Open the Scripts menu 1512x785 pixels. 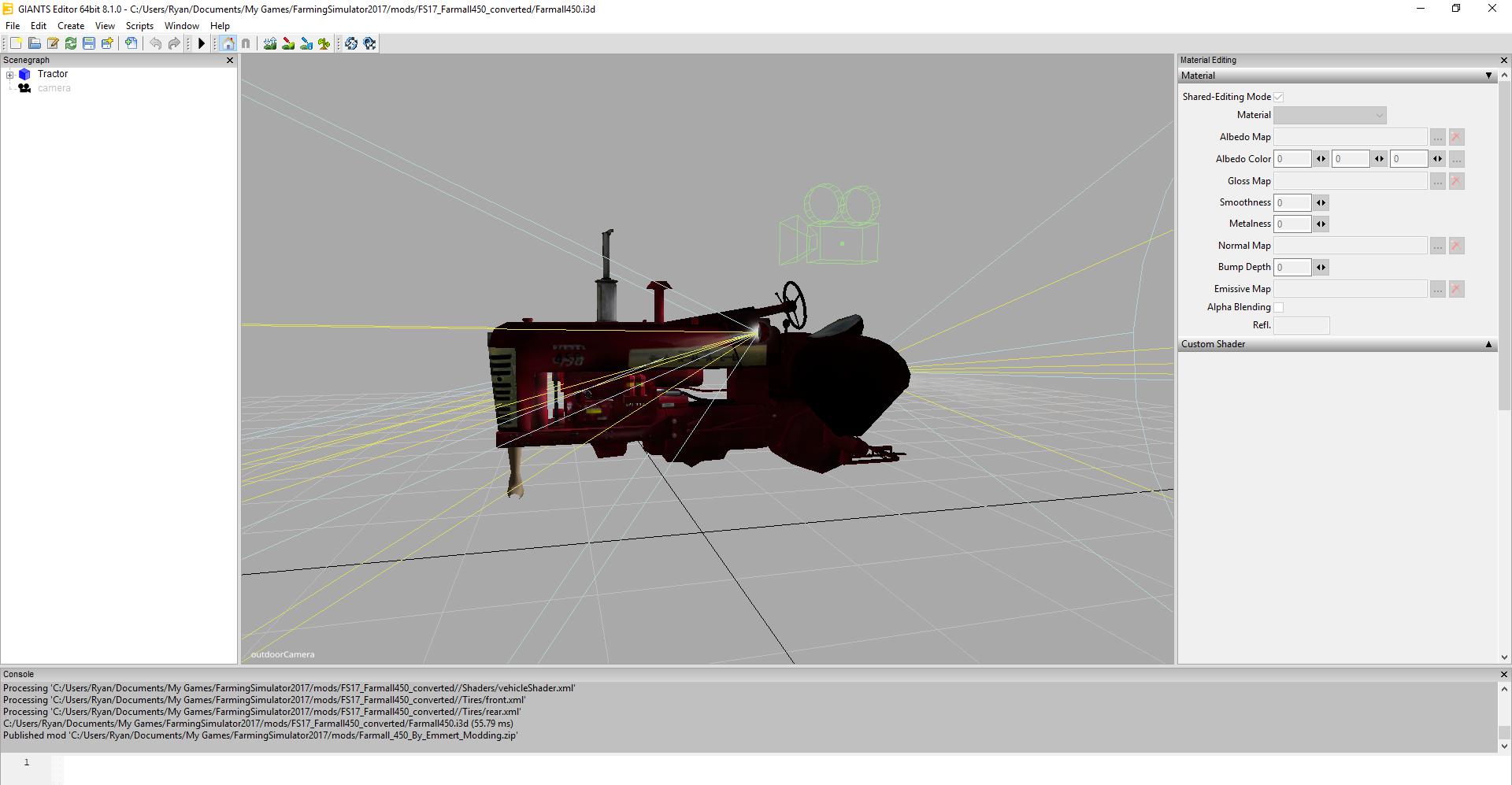pyautogui.click(x=139, y=26)
